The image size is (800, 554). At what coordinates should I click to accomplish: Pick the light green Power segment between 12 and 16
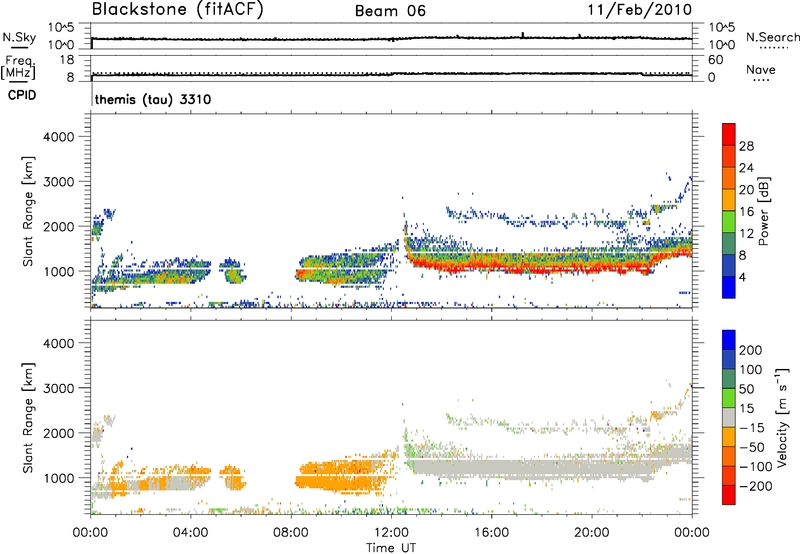(729, 222)
